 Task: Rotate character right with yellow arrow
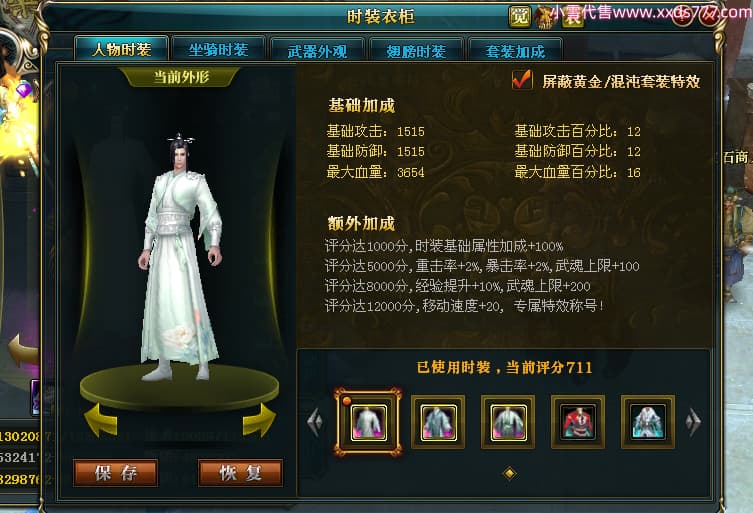click(260, 420)
